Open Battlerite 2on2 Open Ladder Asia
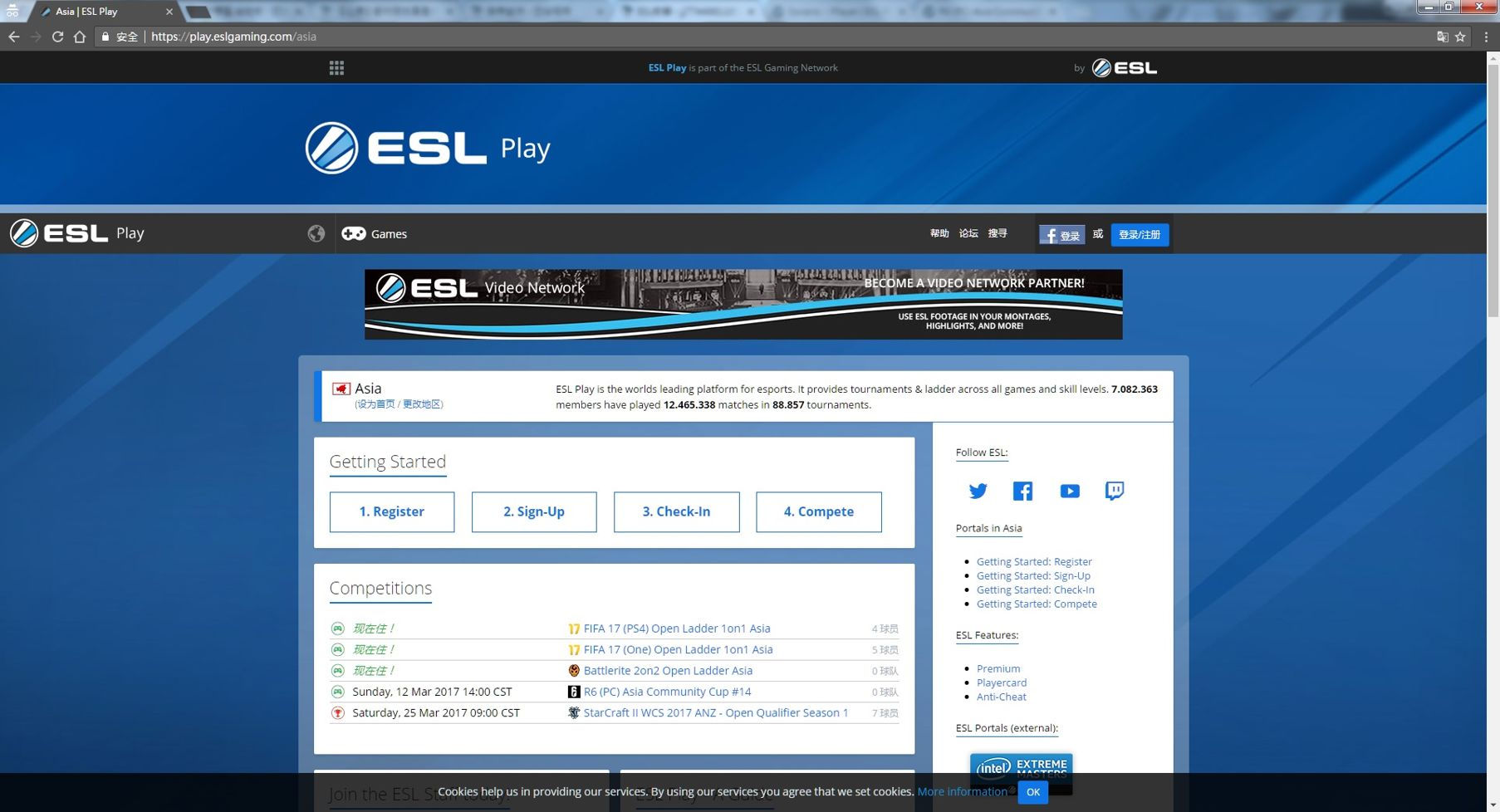 pos(668,671)
